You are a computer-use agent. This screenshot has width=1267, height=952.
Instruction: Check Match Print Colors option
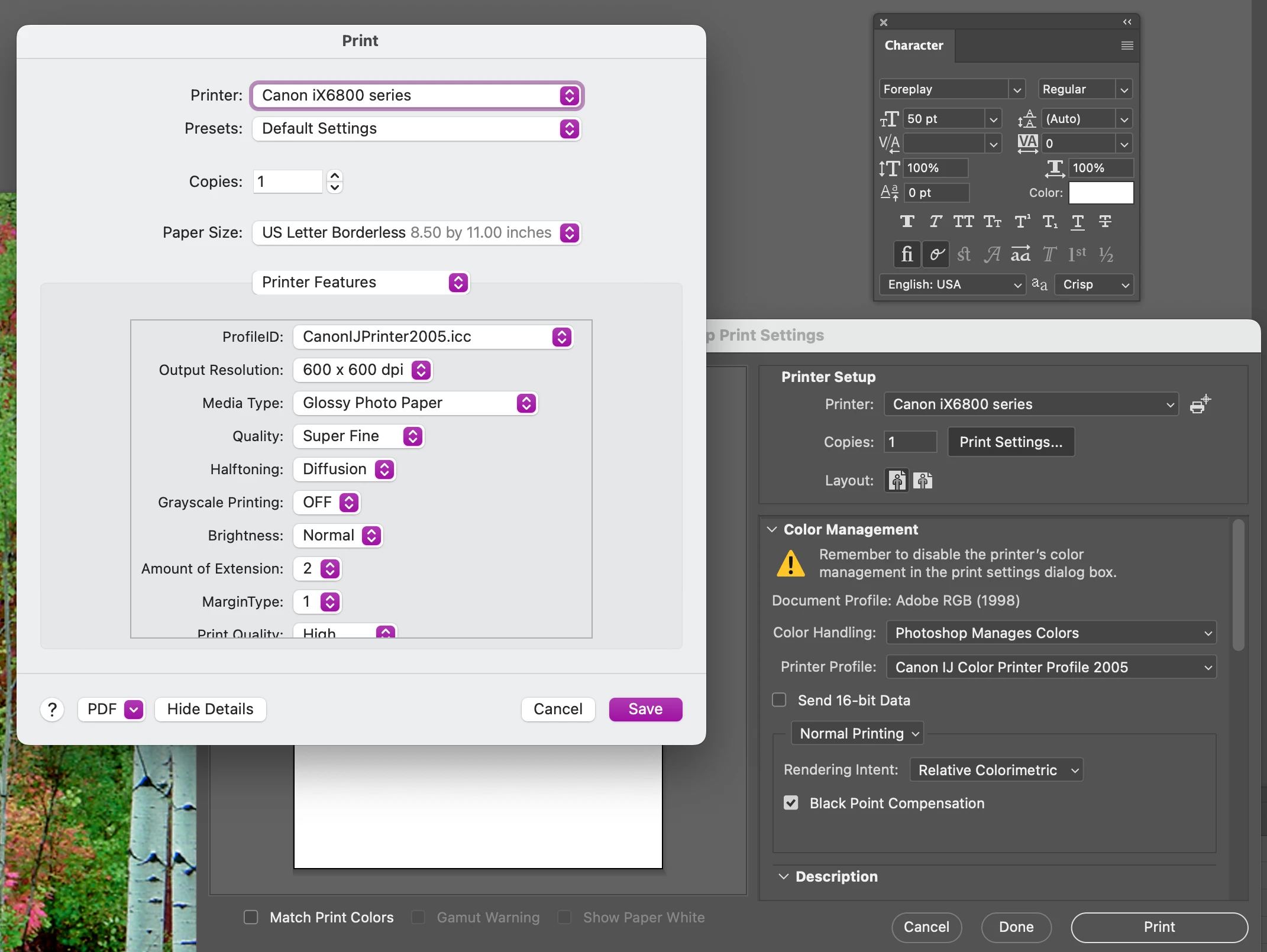[x=251, y=917]
